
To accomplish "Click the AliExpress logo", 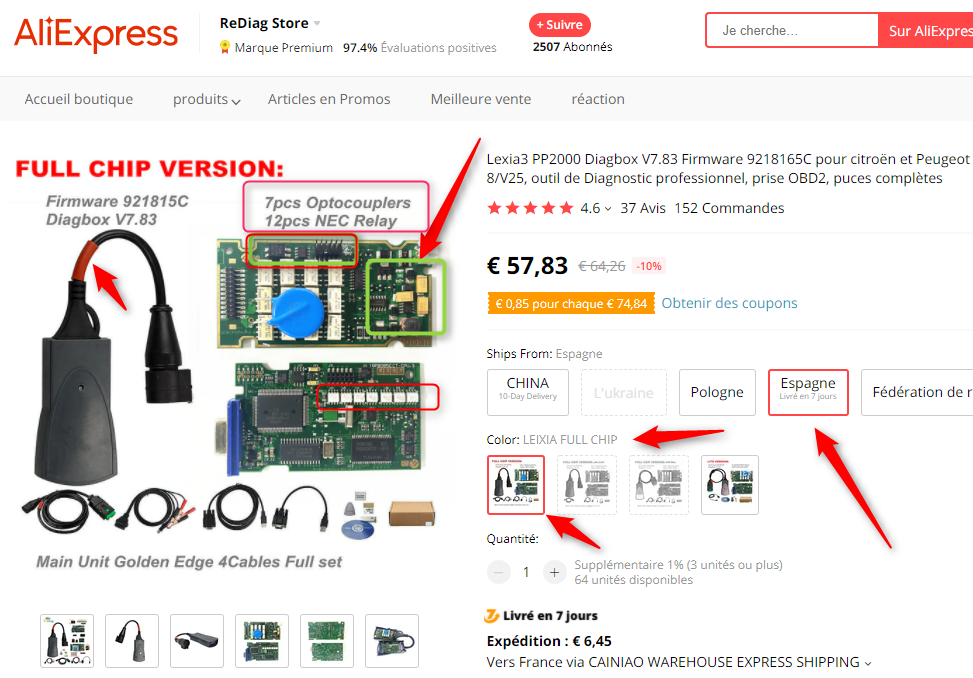I will coord(96,34).
